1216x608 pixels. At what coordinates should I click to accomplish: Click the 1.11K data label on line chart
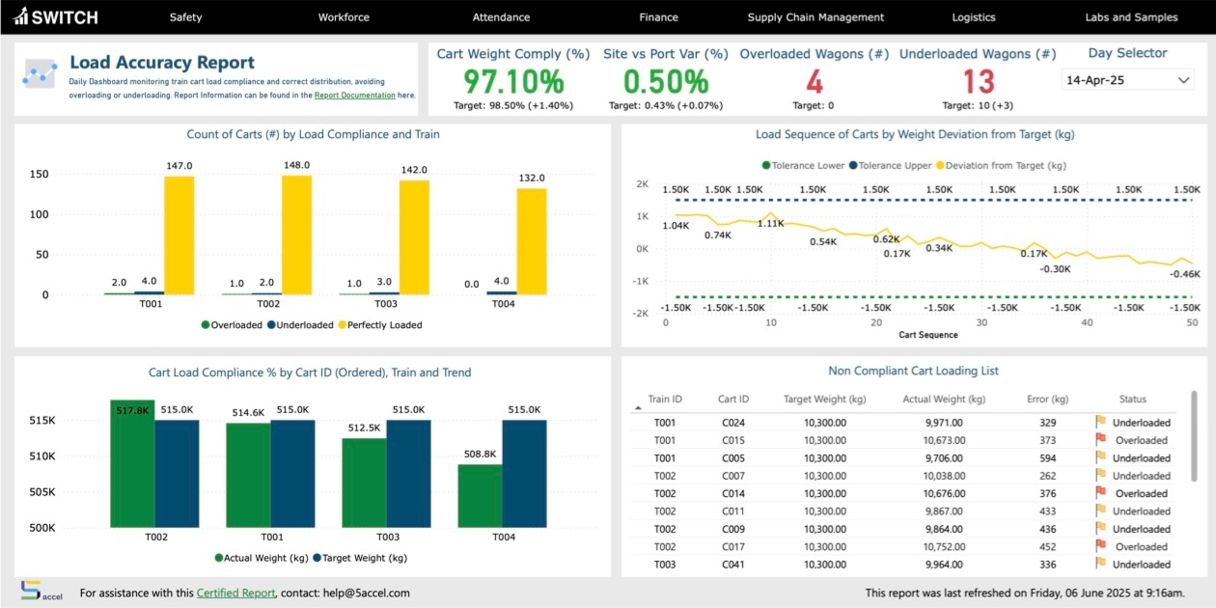point(770,224)
